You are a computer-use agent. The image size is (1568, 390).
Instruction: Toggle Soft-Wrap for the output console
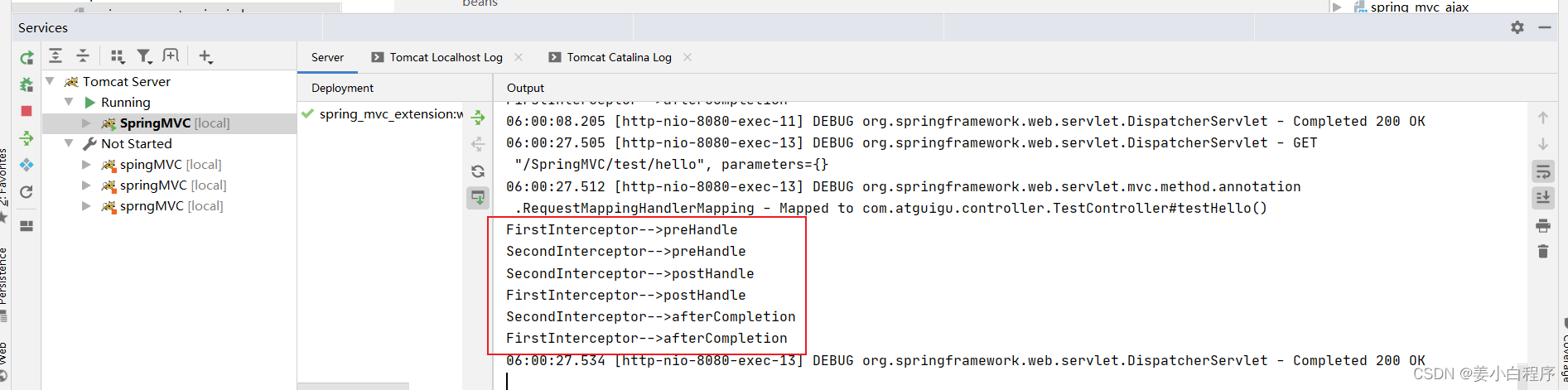point(1542,172)
